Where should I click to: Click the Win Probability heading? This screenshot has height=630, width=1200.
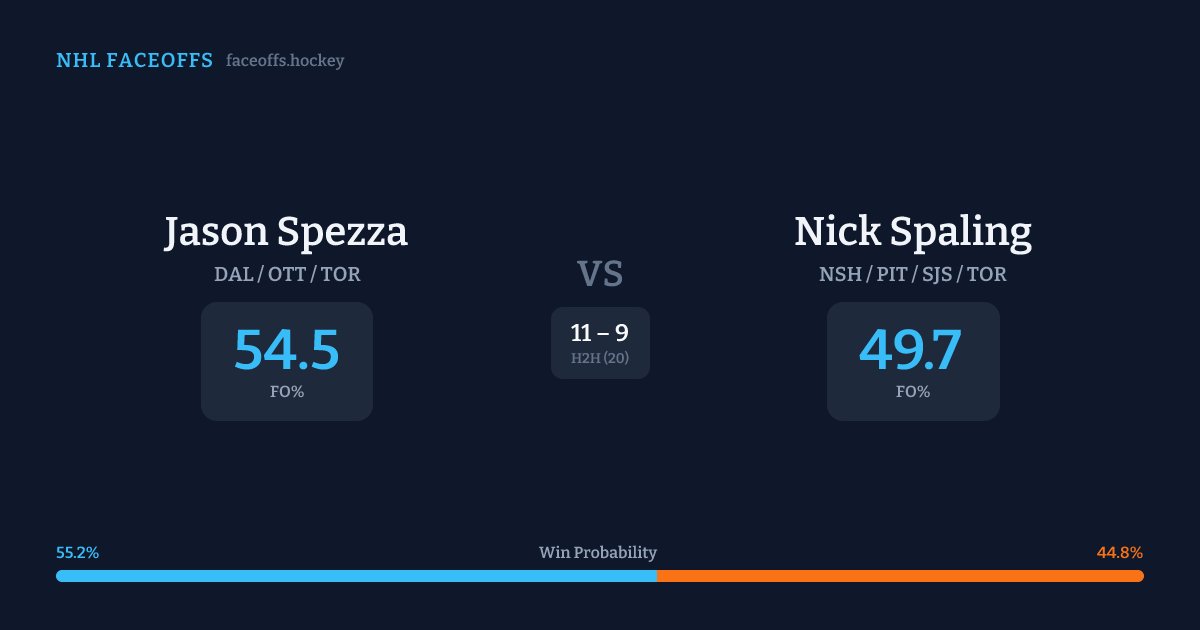pyautogui.click(x=598, y=553)
